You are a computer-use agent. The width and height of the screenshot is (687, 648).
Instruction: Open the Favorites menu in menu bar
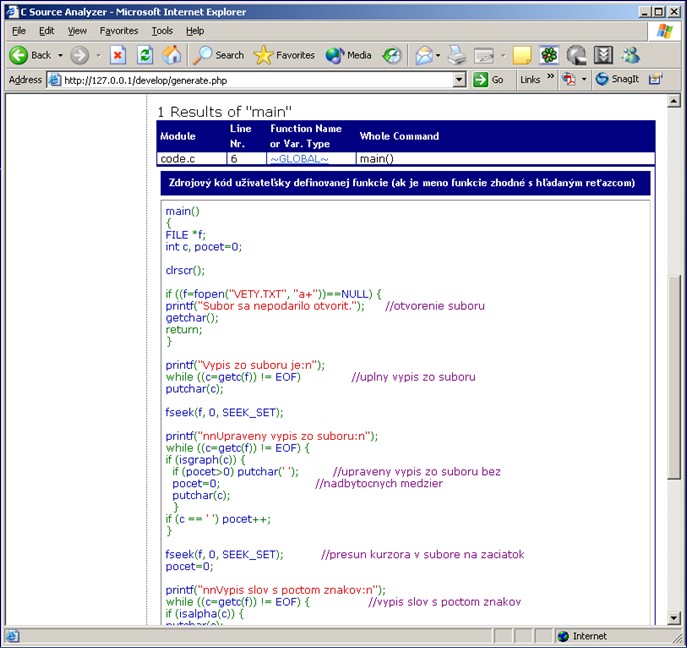click(118, 31)
